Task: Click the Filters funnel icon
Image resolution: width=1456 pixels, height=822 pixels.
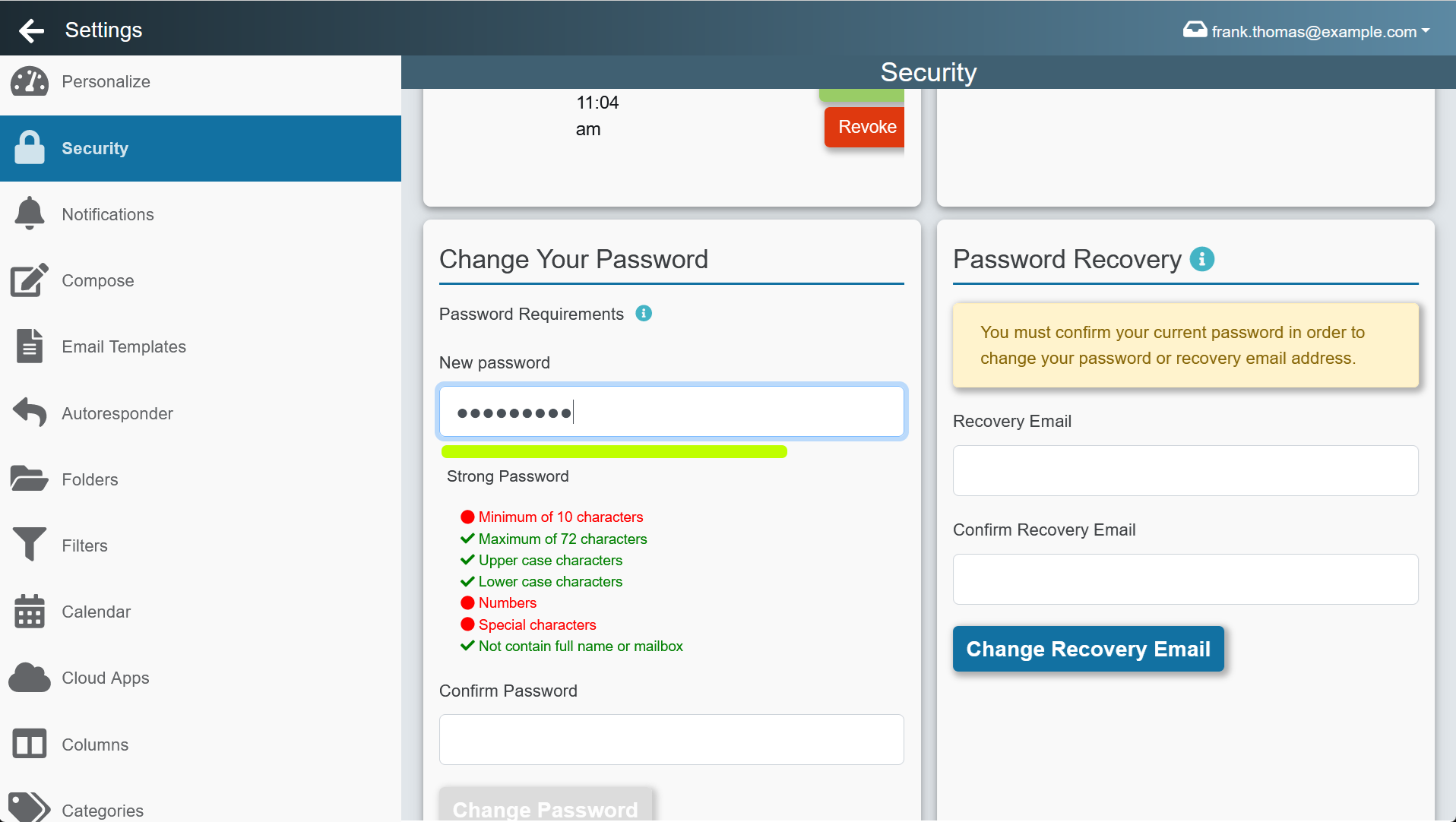Action: 29,545
